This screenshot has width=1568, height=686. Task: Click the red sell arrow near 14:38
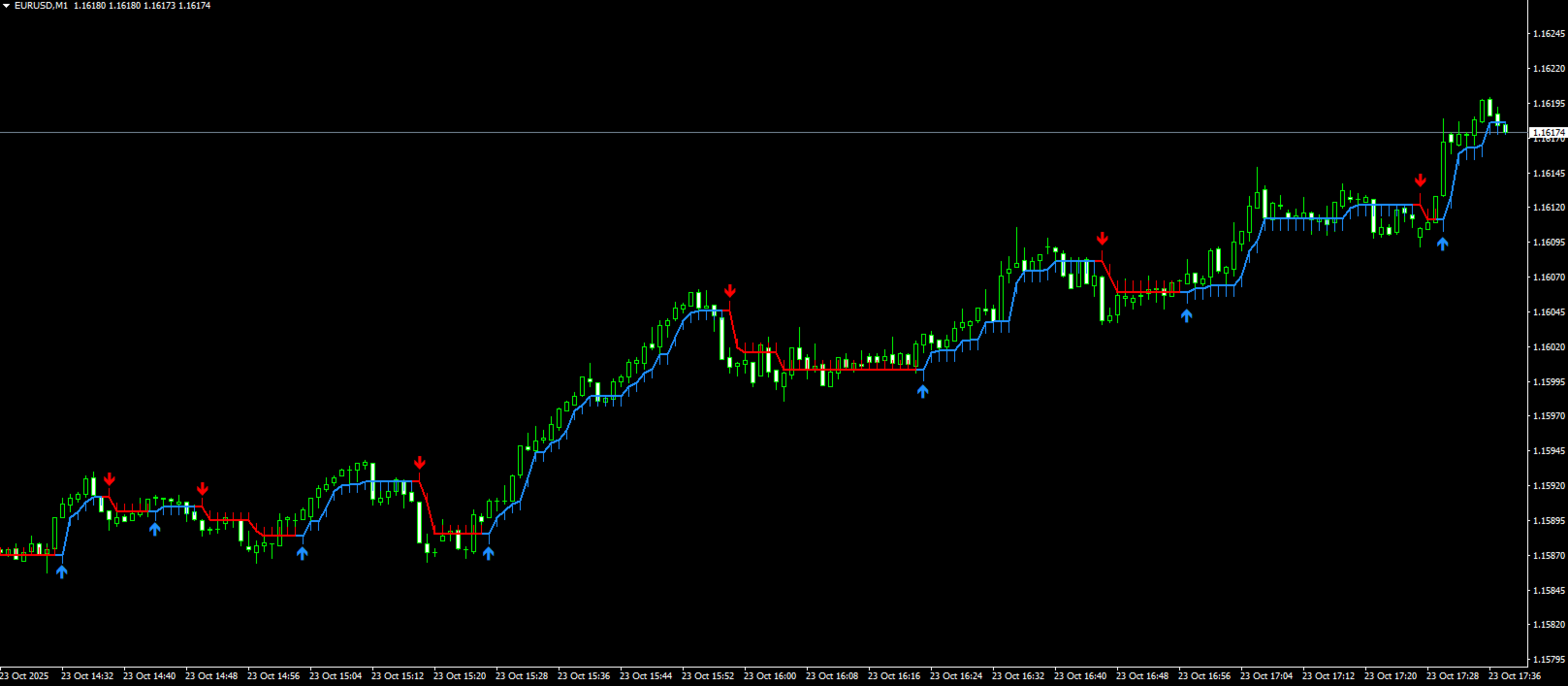(110, 479)
